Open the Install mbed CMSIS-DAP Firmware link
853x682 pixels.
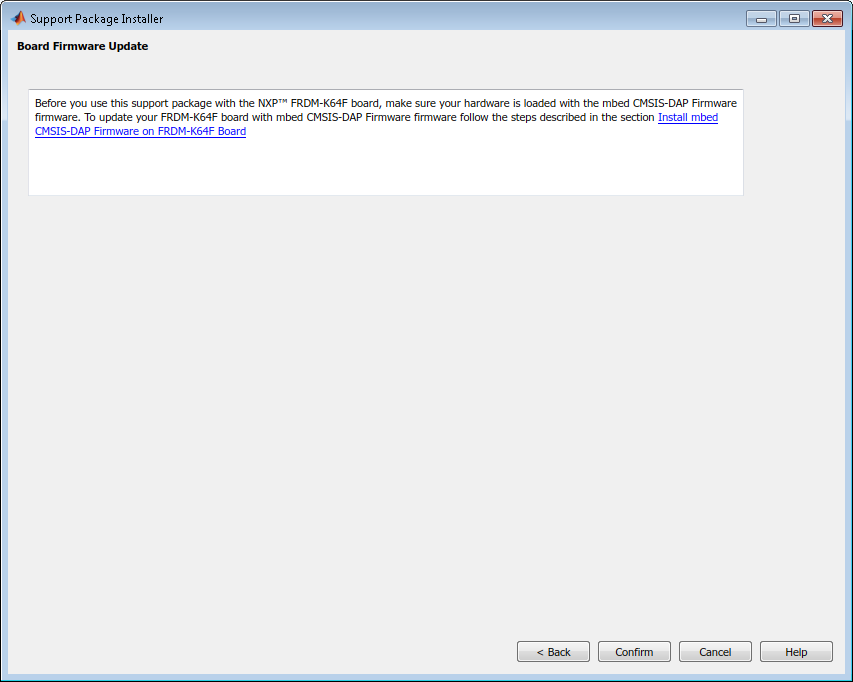(x=687, y=117)
